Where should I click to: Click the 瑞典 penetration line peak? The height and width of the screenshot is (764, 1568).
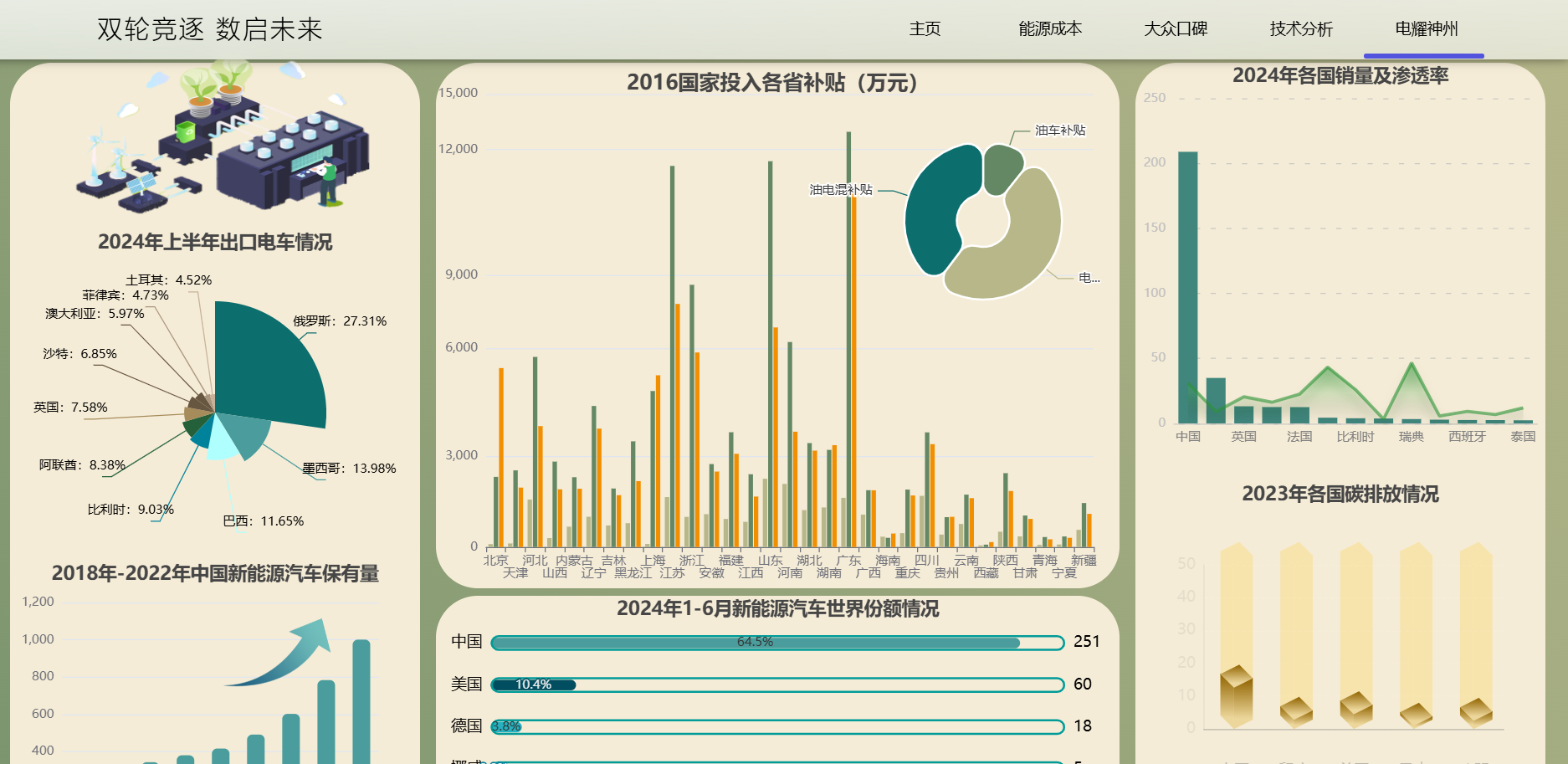pyautogui.click(x=1412, y=363)
